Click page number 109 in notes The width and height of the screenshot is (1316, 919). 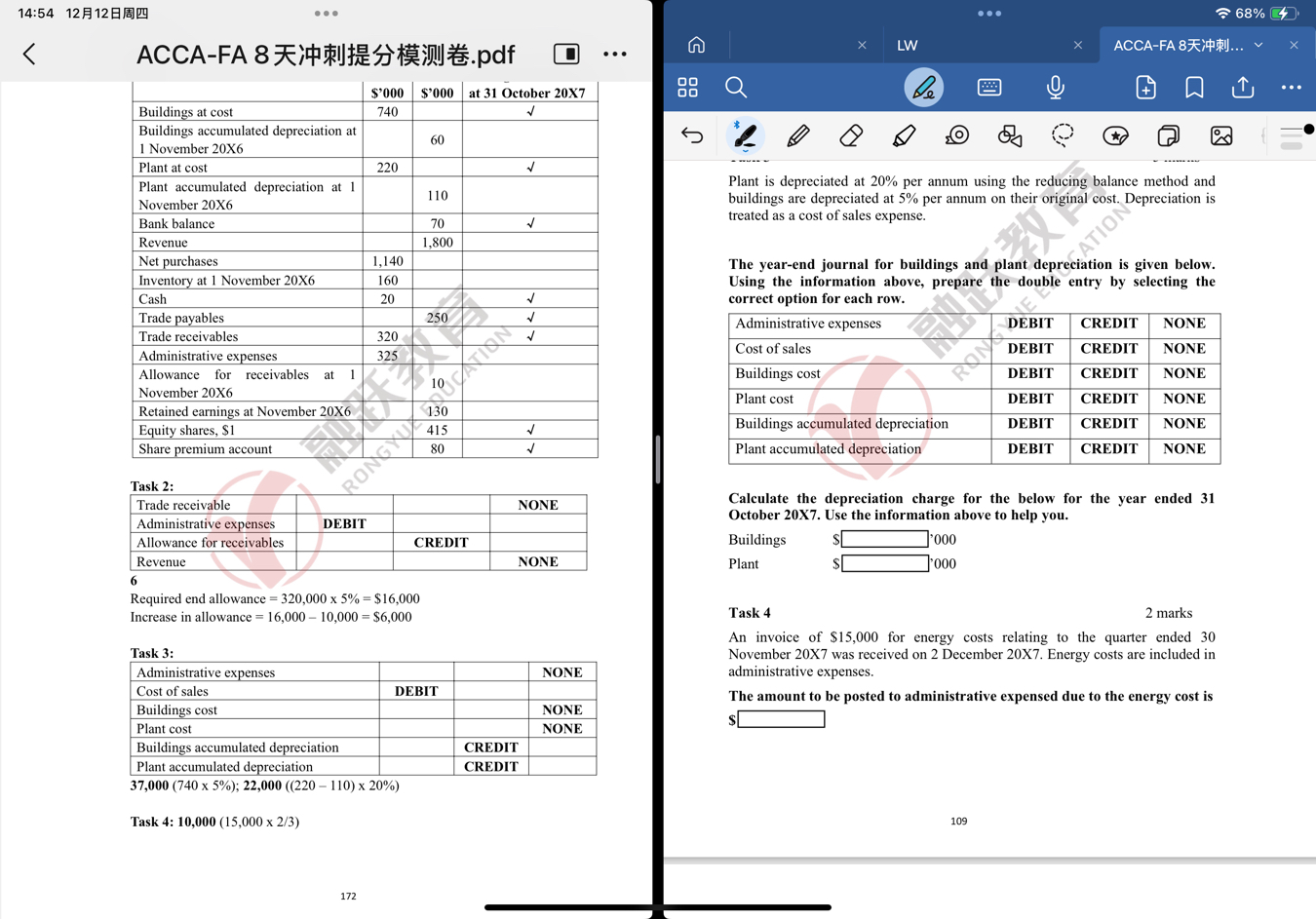click(959, 822)
